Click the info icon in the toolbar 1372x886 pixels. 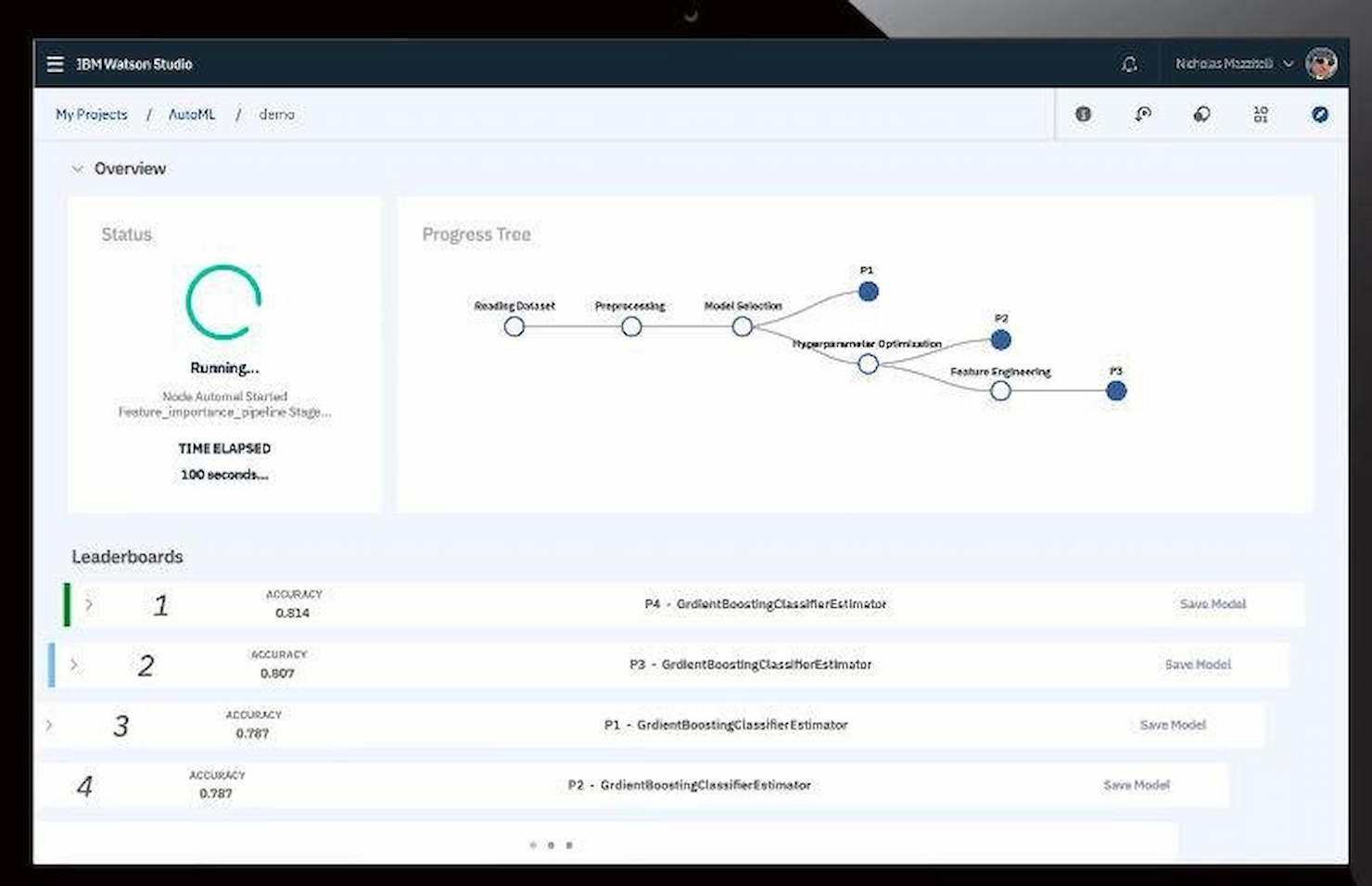point(1083,114)
